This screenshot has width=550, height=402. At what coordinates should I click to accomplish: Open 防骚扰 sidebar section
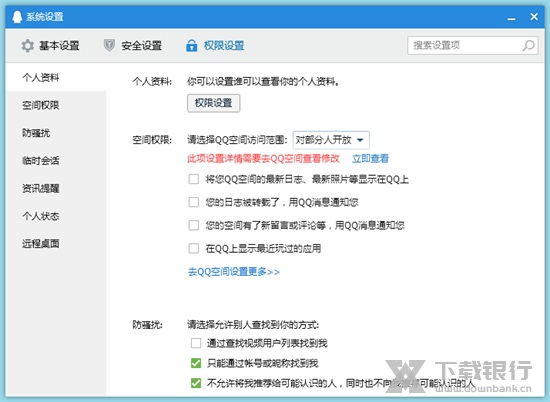click(x=56, y=133)
